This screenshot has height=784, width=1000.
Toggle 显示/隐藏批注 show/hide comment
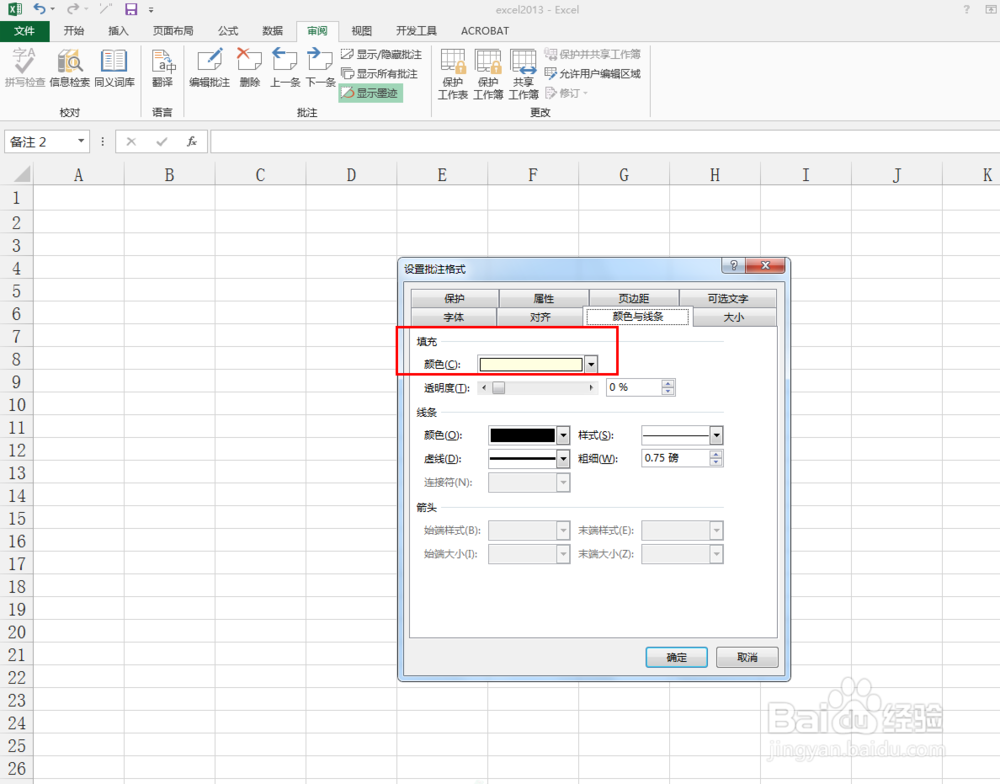point(381,54)
